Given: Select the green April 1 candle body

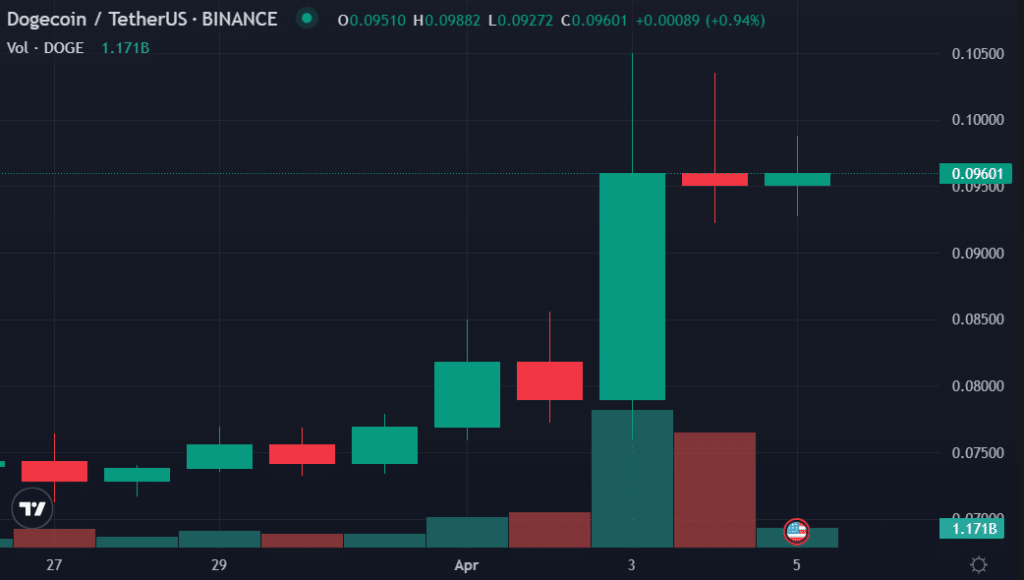Looking at the screenshot, I should point(467,395).
